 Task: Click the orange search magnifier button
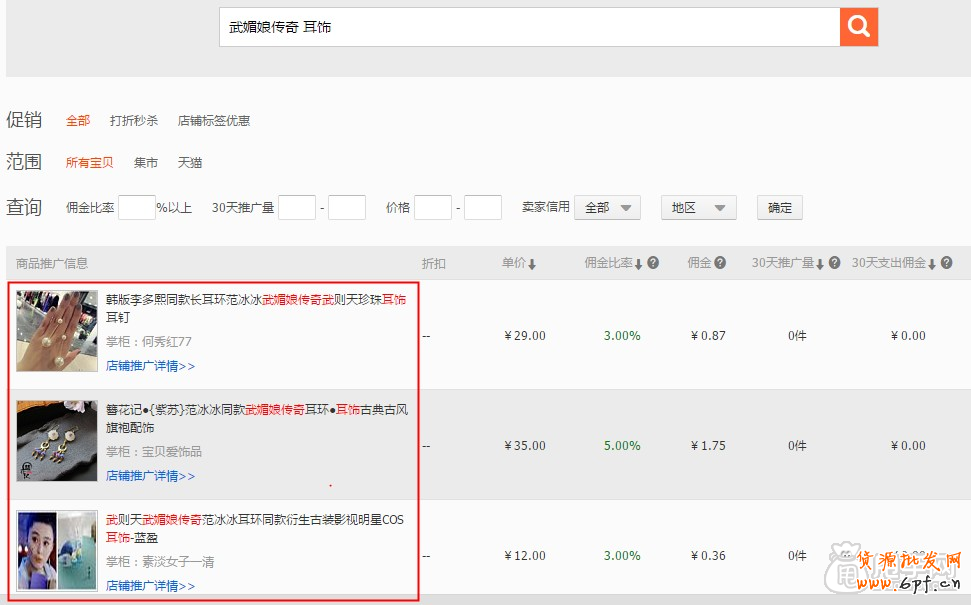pos(858,27)
